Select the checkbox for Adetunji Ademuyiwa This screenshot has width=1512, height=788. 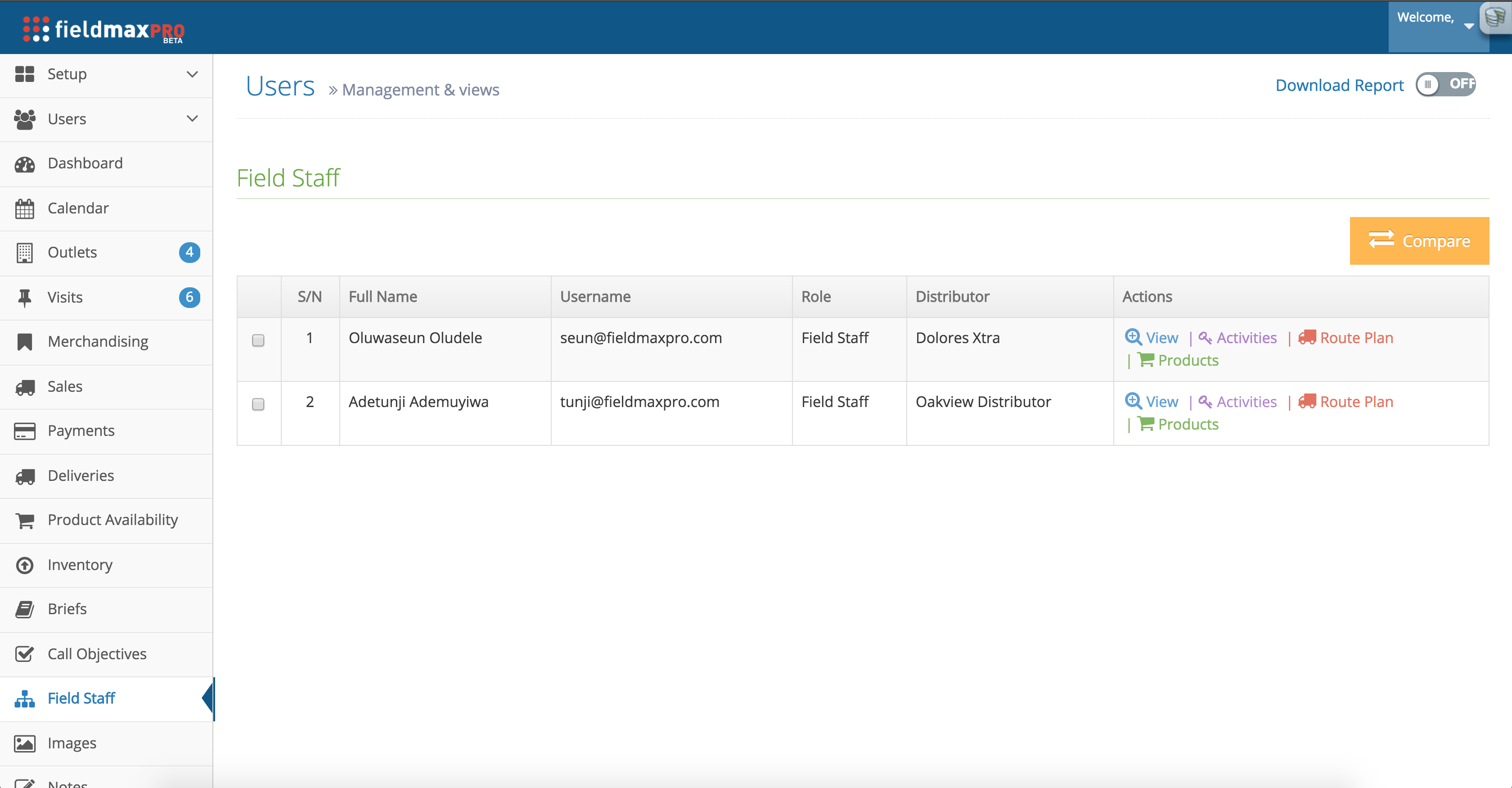(258, 404)
